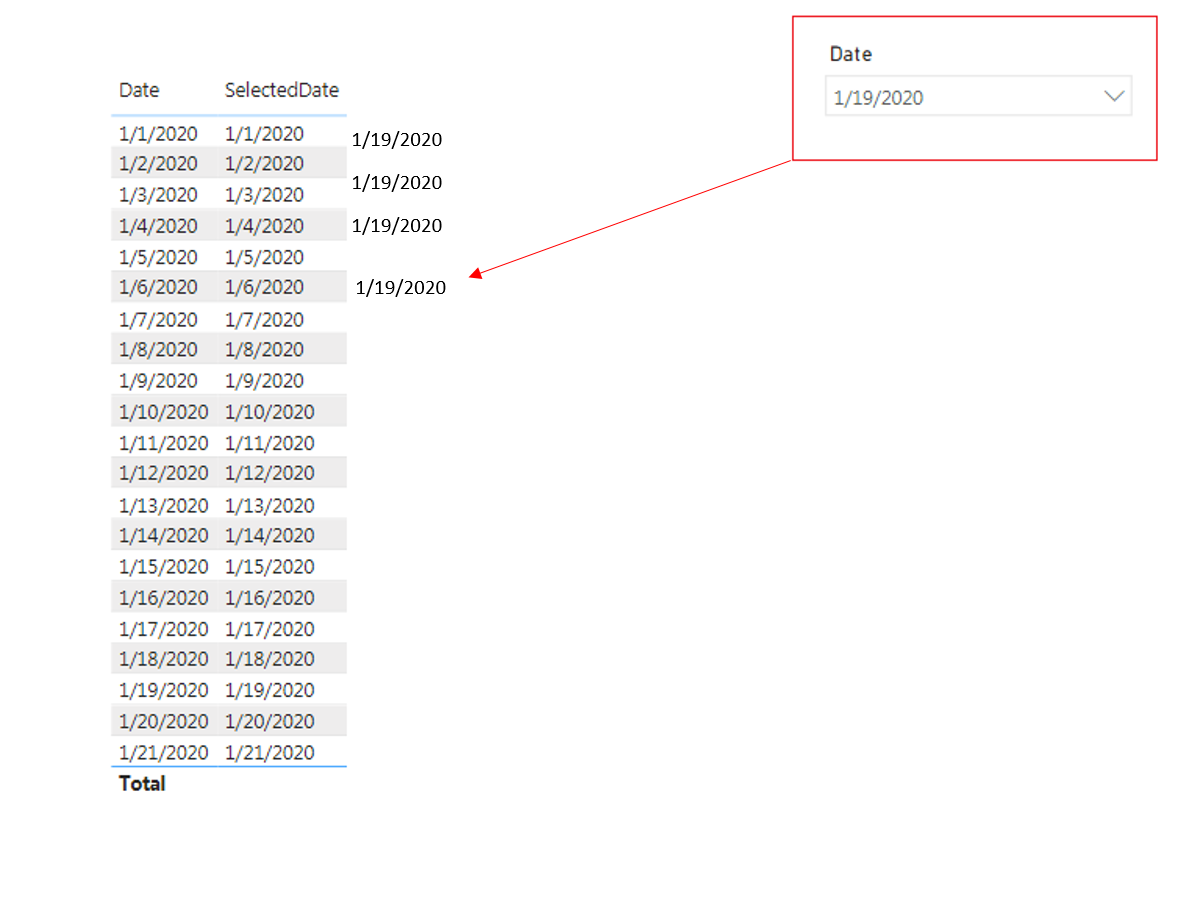This screenshot has width=1178, height=897.
Task: Click 1/7/2020 in the SelectedDate column
Action: (264, 320)
